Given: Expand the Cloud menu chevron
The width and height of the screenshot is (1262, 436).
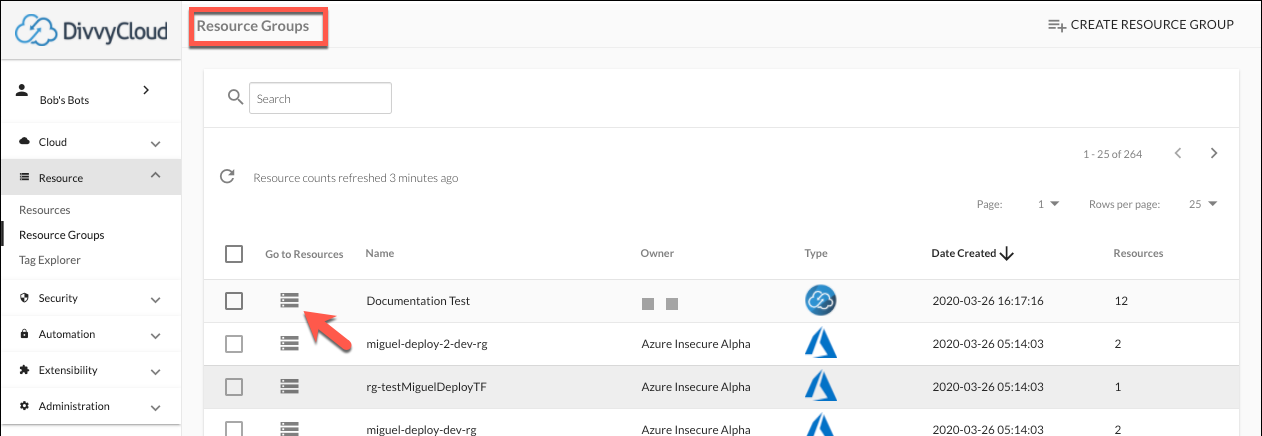Looking at the screenshot, I should [x=155, y=143].
